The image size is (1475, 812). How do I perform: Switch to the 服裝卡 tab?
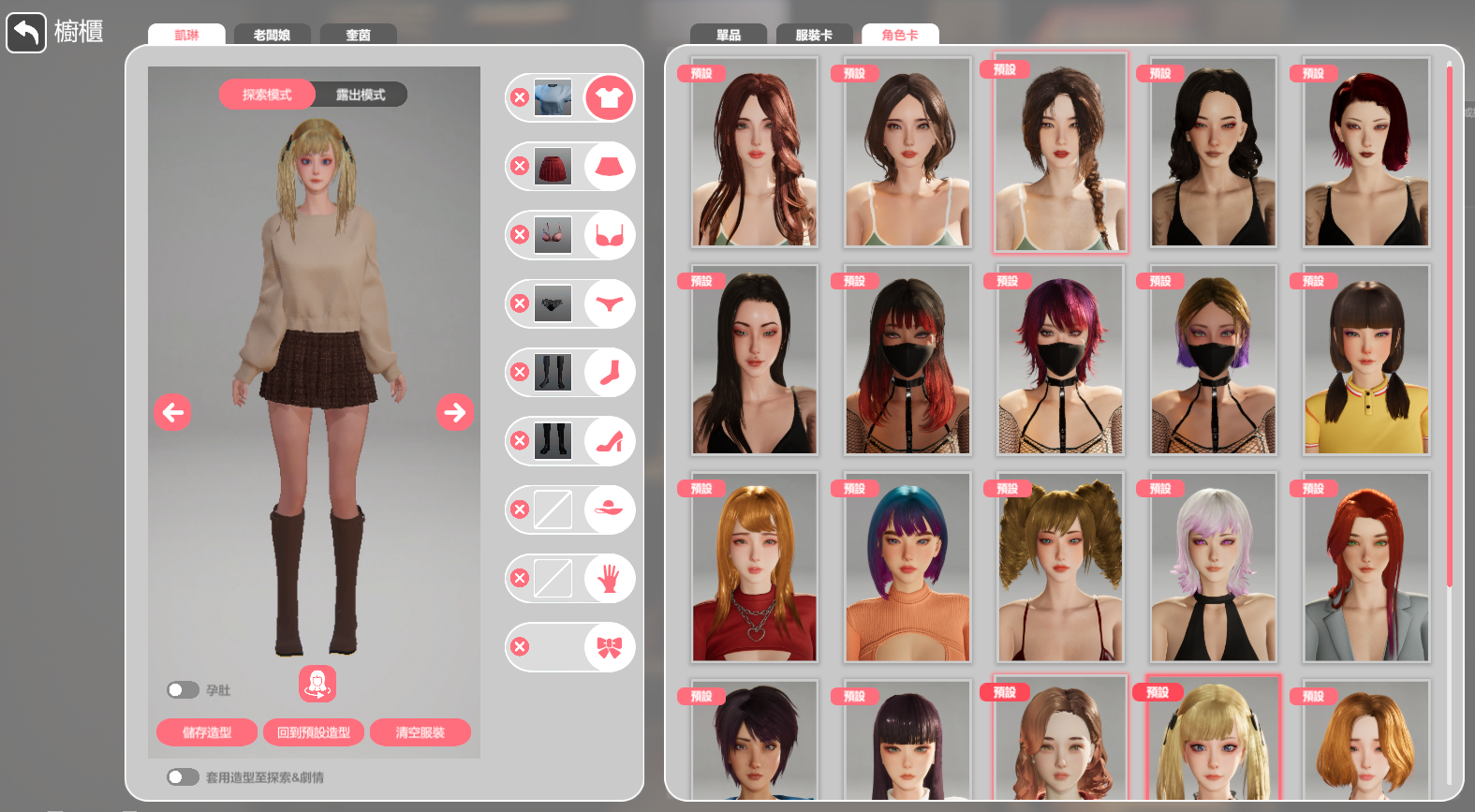pyautogui.click(x=813, y=35)
